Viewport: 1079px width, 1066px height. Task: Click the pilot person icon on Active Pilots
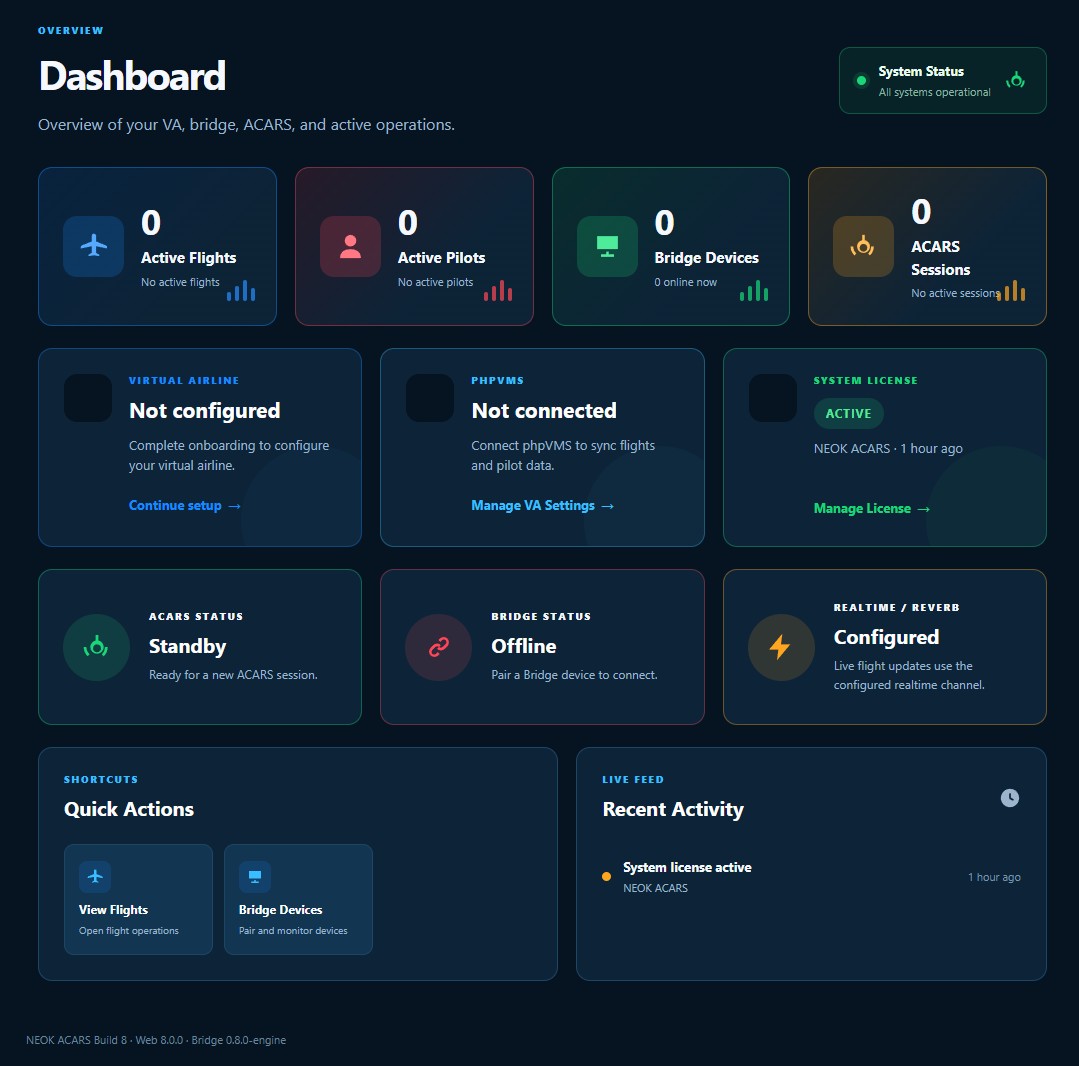pos(350,246)
